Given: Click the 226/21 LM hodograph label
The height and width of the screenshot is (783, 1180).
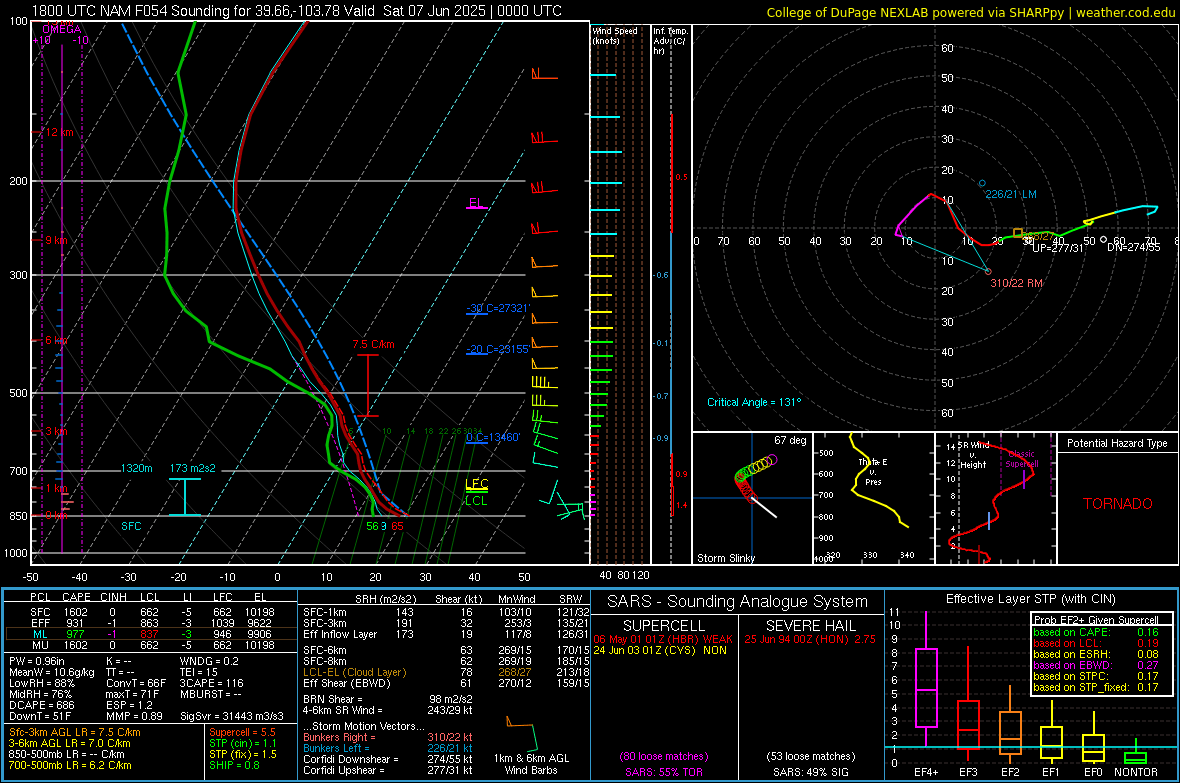Looking at the screenshot, I should point(1011,194).
